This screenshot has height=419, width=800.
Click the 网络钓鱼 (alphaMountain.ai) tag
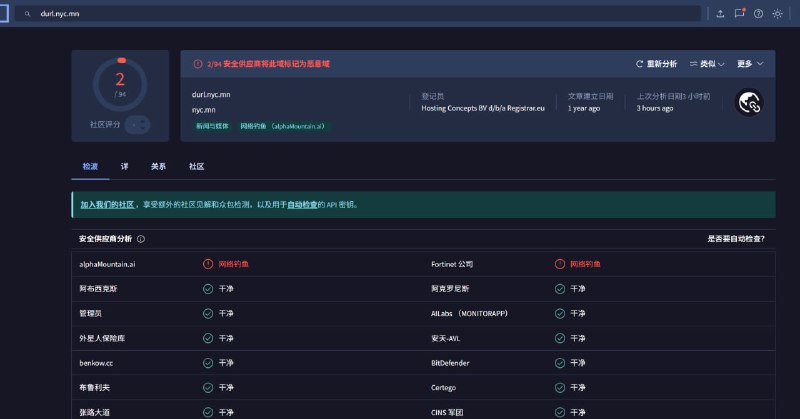click(x=282, y=126)
